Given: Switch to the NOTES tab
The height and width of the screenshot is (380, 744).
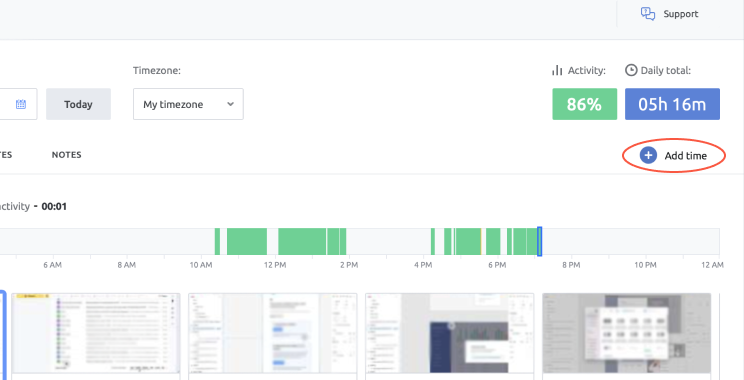Looking at the screenshot, I should (66, 155).
